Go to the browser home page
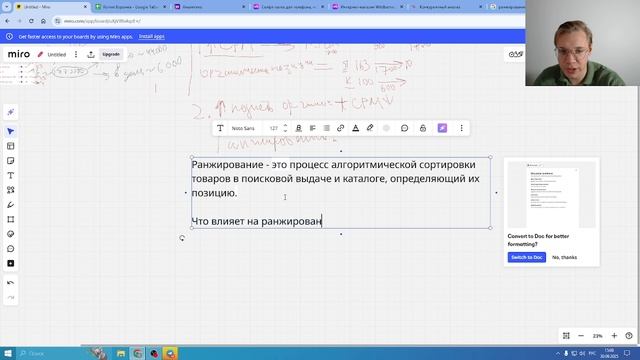 (43, 21)
